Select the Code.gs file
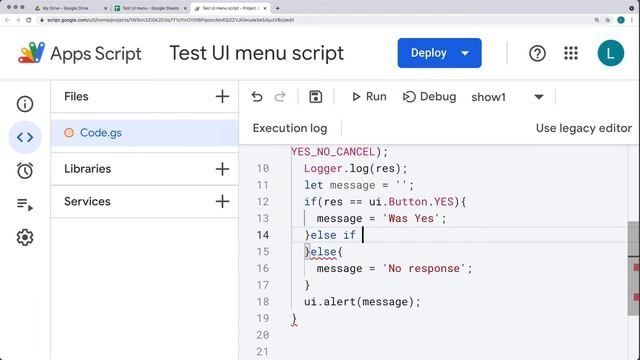The height and width of the screenshot is (360, 640). tap(144, 133)
